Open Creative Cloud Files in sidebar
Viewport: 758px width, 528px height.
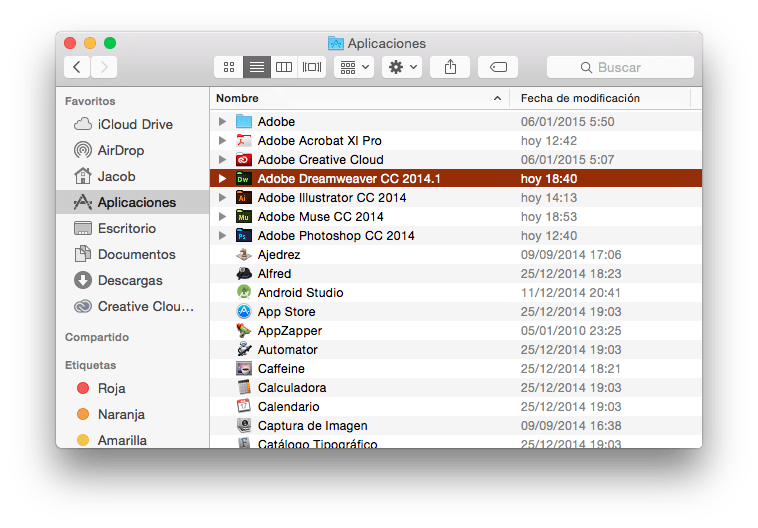133,307
